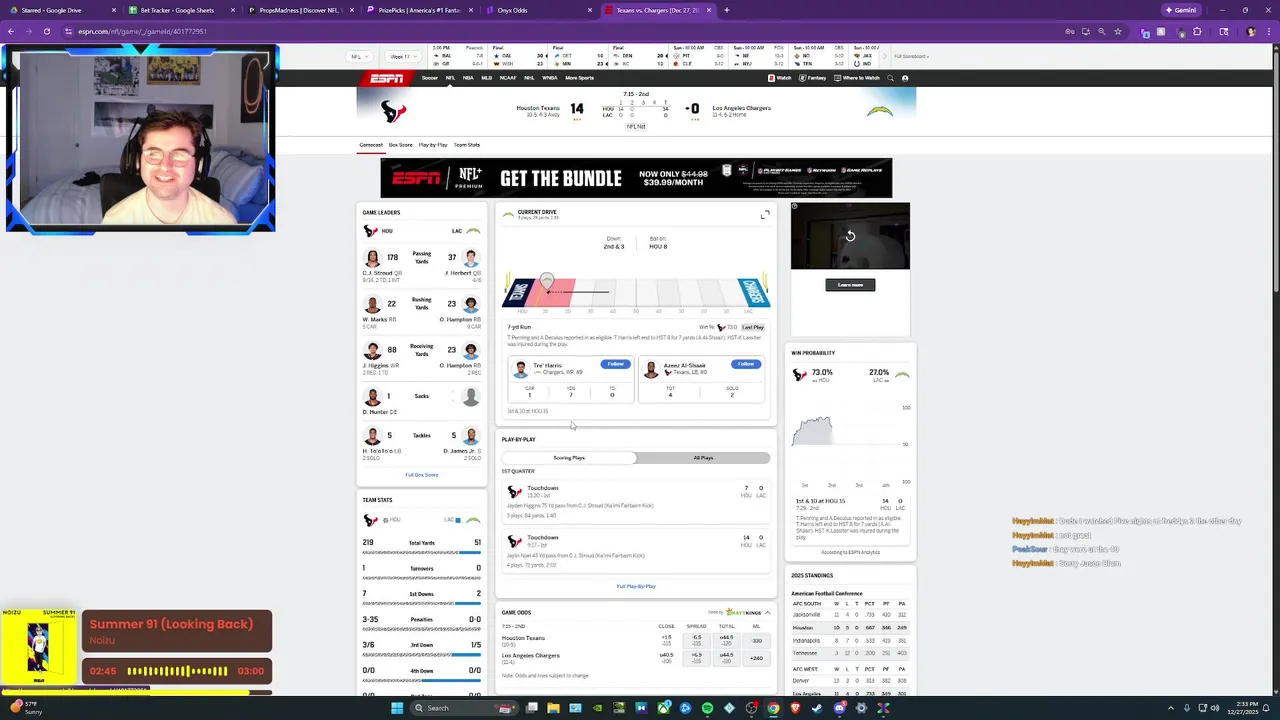Select the All Plays toggle
Image resolution: width=1280 pixels, height=720 pixels.
coord(703,458)
